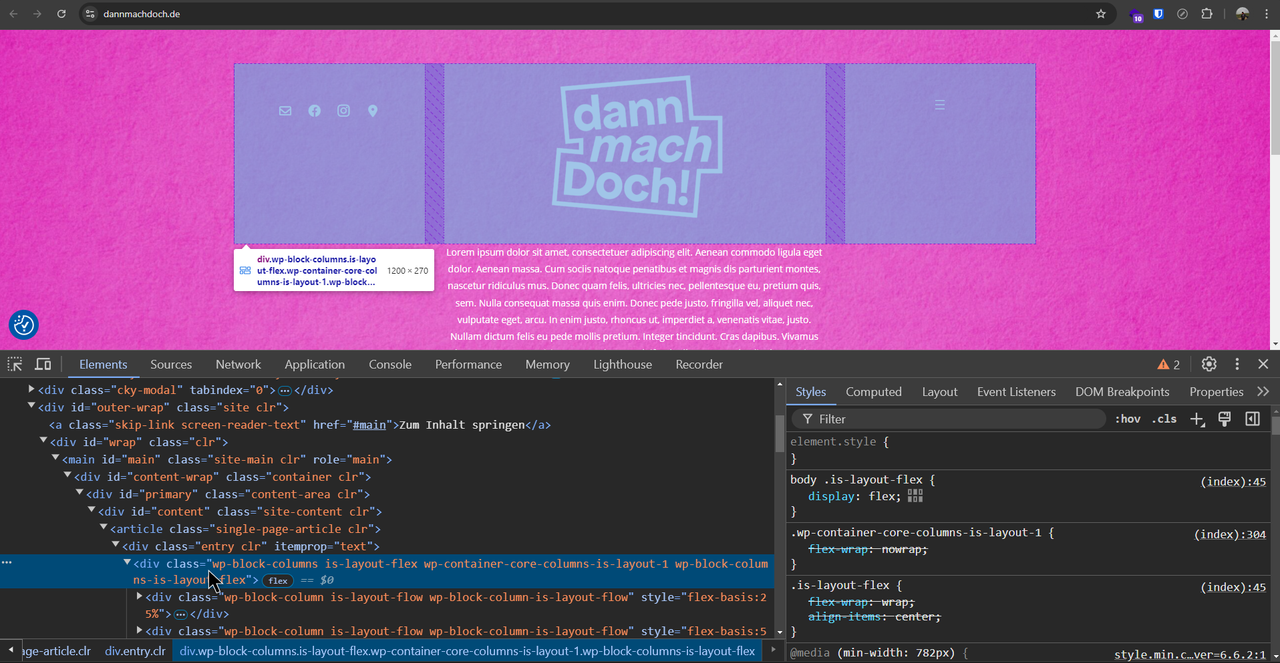This screenshot has width=1280, height=663.
Task: Collapse the single-page-article node
Action: tap(103, 528)
